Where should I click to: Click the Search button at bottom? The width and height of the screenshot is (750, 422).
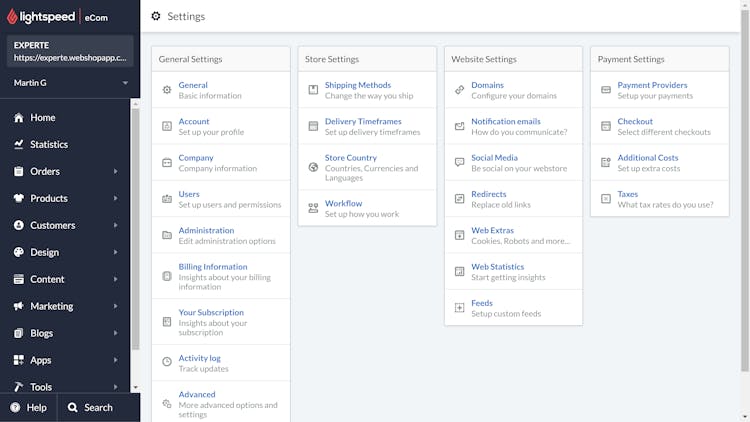[90, 408]
